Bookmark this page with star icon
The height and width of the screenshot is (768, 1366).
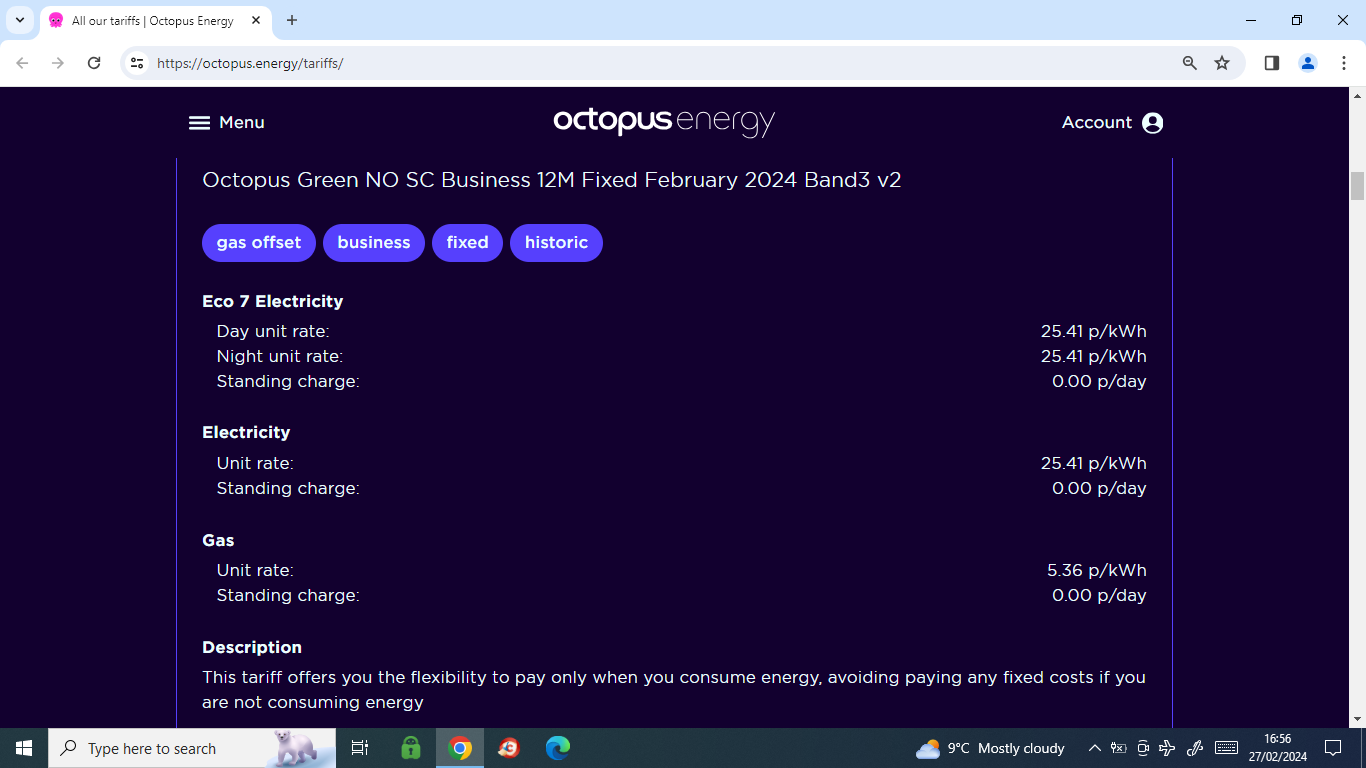tap(1222, 63)
